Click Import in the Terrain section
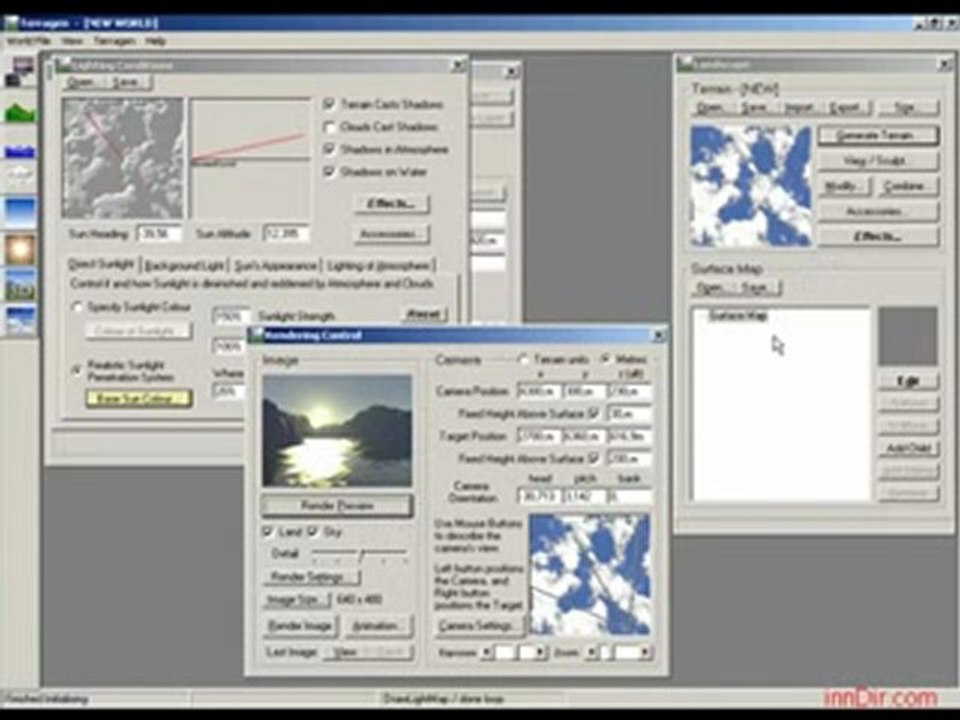 tap(801, 108)
